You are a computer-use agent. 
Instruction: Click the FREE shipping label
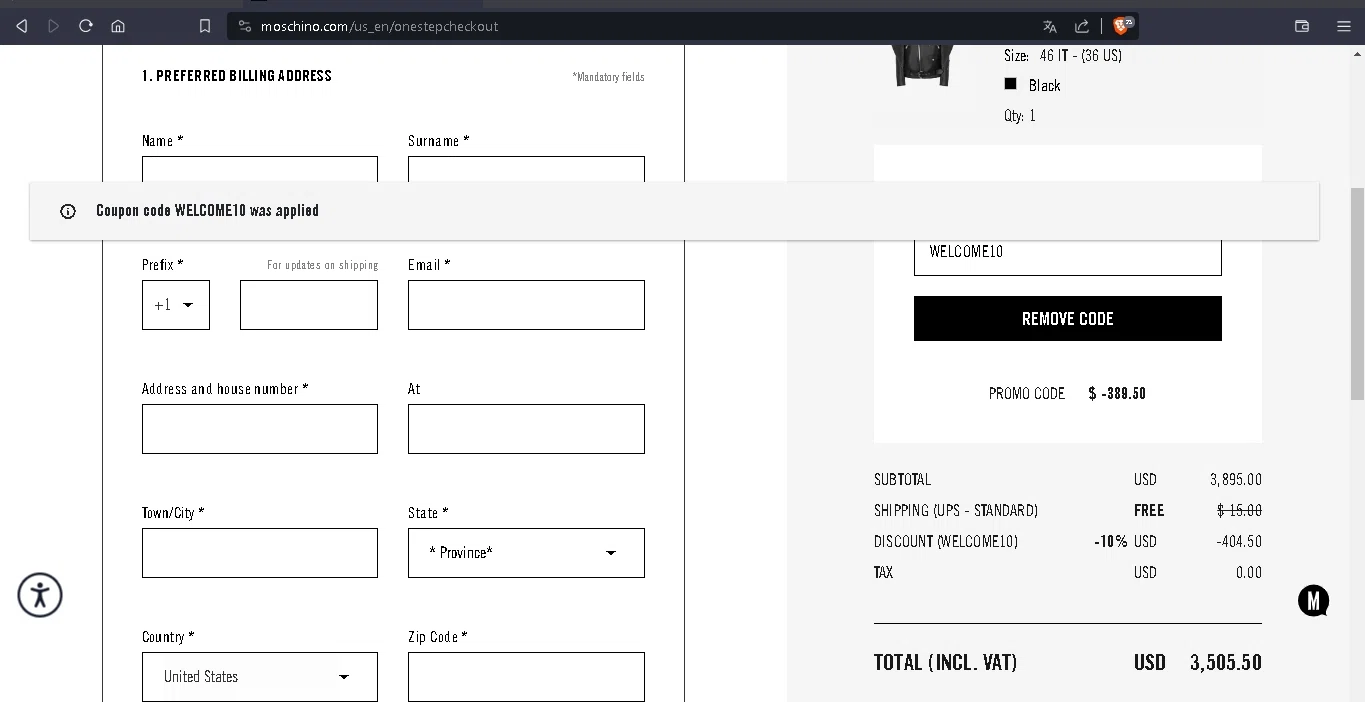click(x=1149, y=510)
